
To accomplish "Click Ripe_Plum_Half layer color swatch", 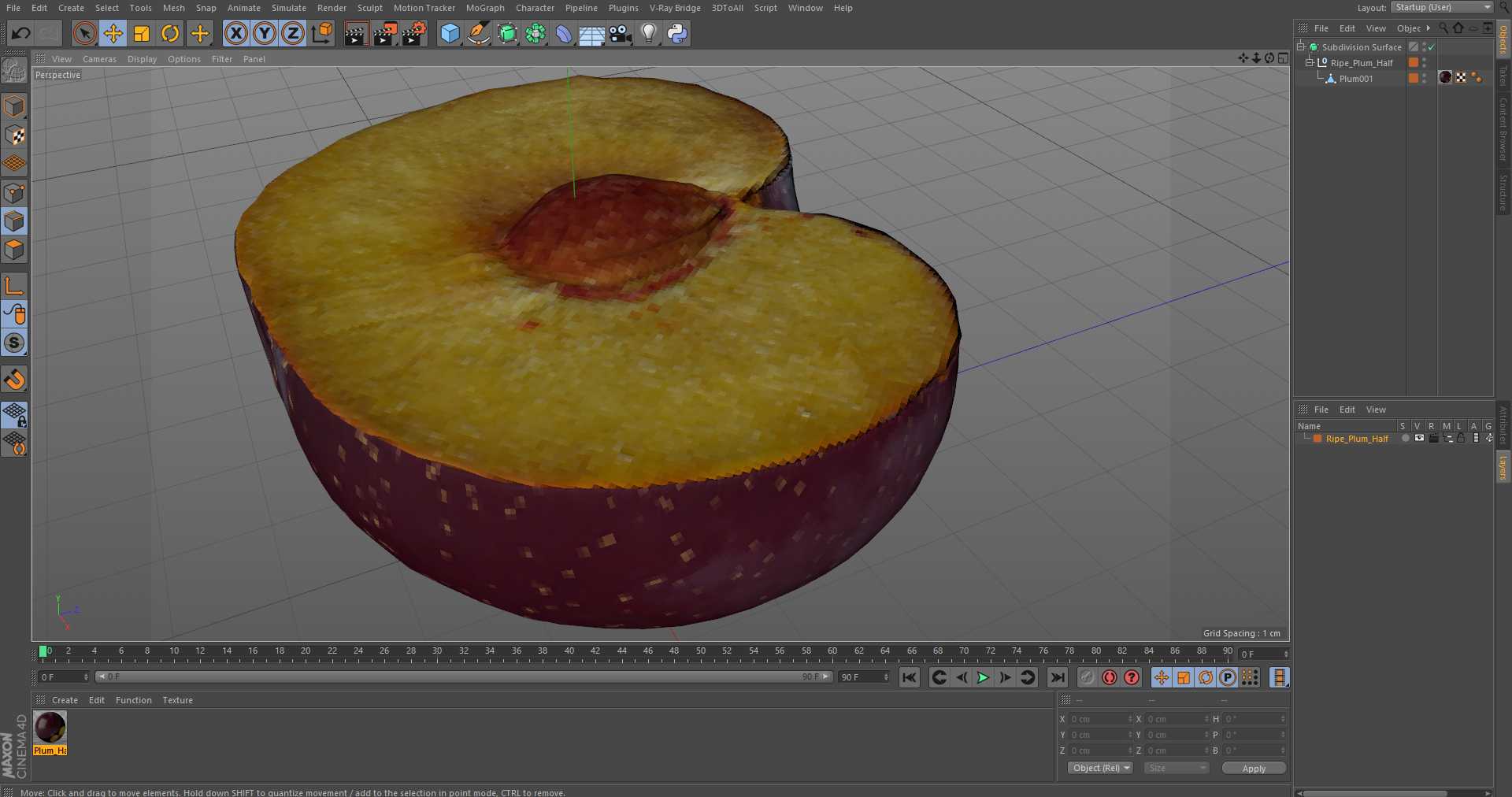I will pyautogui.click(x=1317, y=439).
